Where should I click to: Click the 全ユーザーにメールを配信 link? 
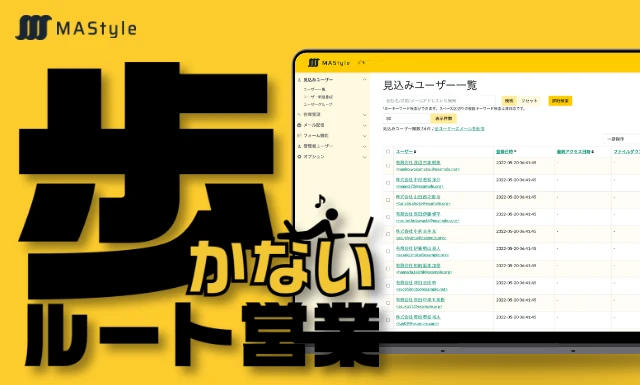point(459,129)
